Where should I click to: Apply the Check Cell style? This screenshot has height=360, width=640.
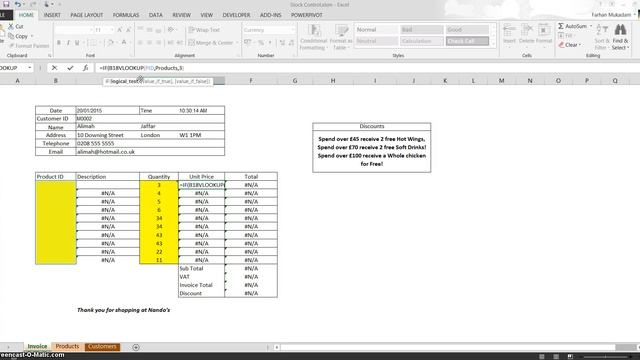tap(467, 41)
